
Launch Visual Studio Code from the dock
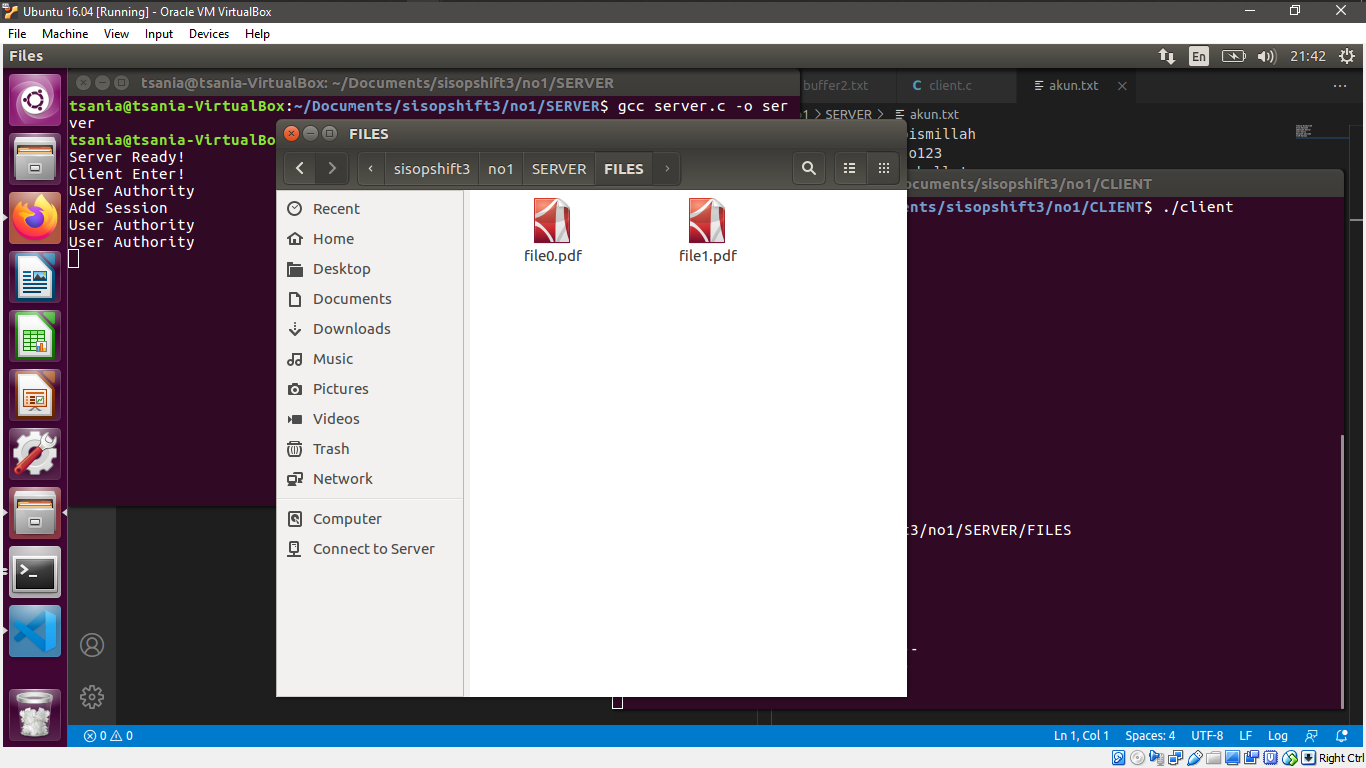point(34,631)
